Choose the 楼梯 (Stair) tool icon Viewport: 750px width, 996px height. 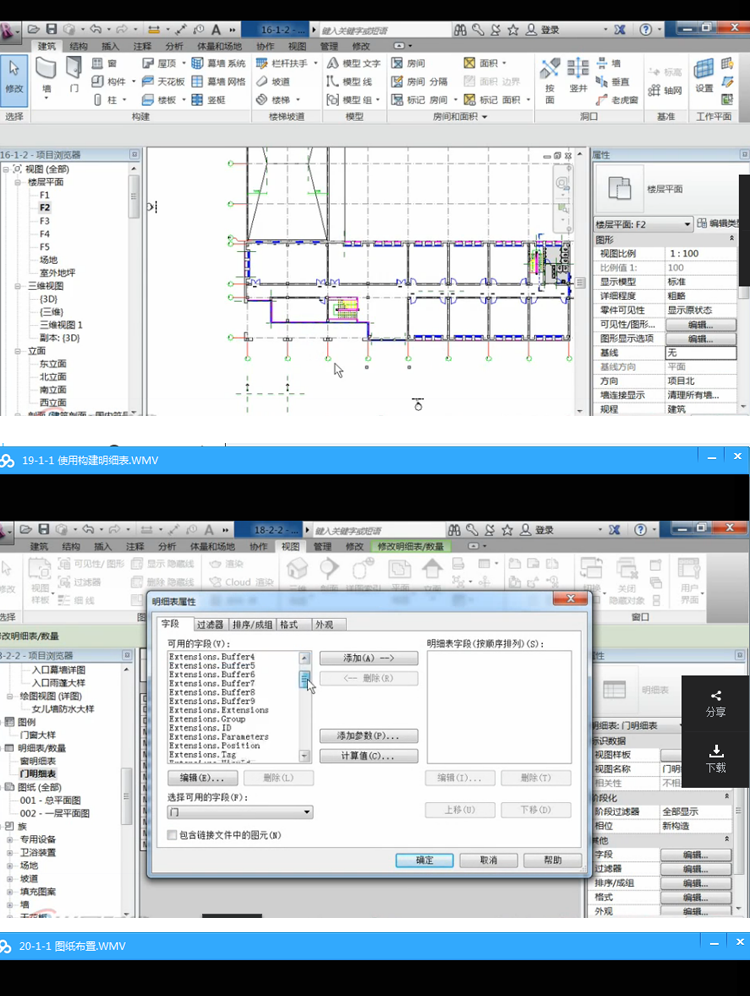262,100
